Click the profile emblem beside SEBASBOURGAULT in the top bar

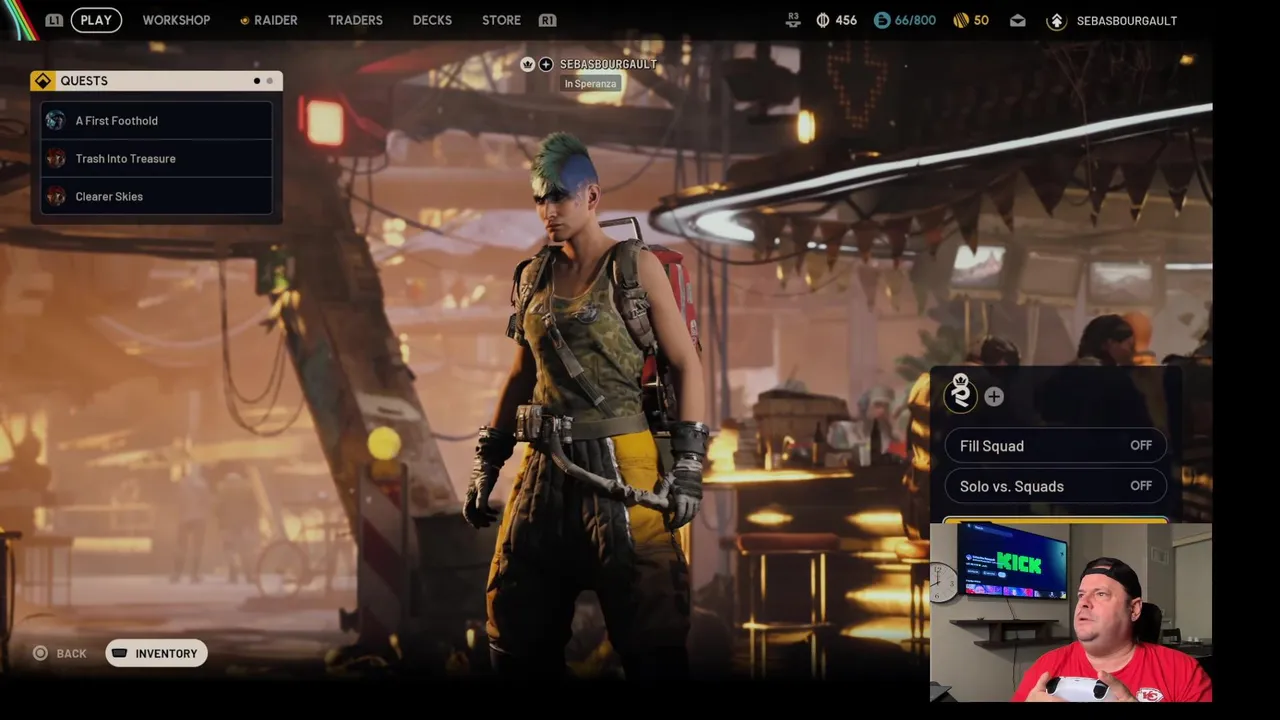coord(1056,21)
